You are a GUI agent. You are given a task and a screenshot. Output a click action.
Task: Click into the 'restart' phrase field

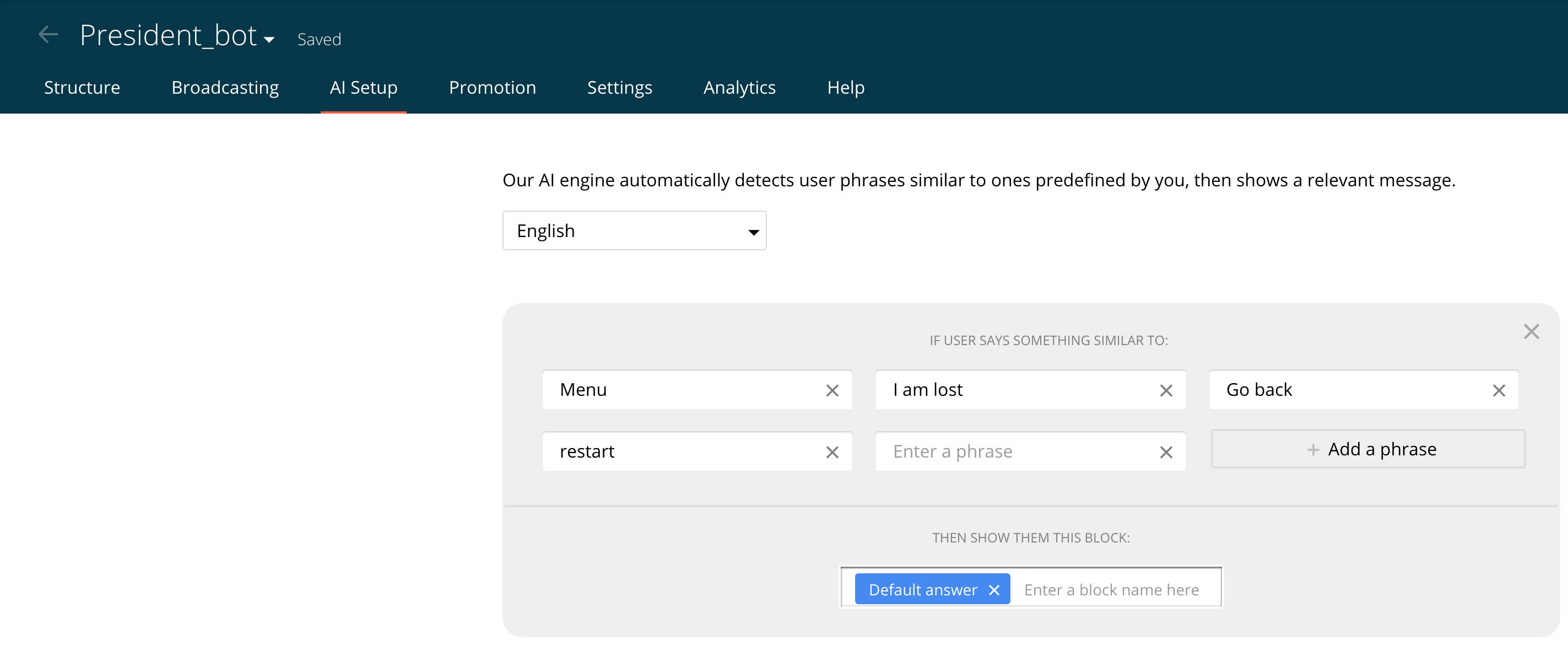(682, 452)
